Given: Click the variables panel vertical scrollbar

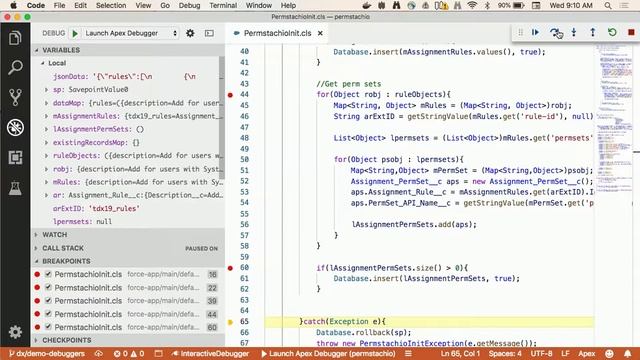Looking at the screenshot, I should 222,117.
